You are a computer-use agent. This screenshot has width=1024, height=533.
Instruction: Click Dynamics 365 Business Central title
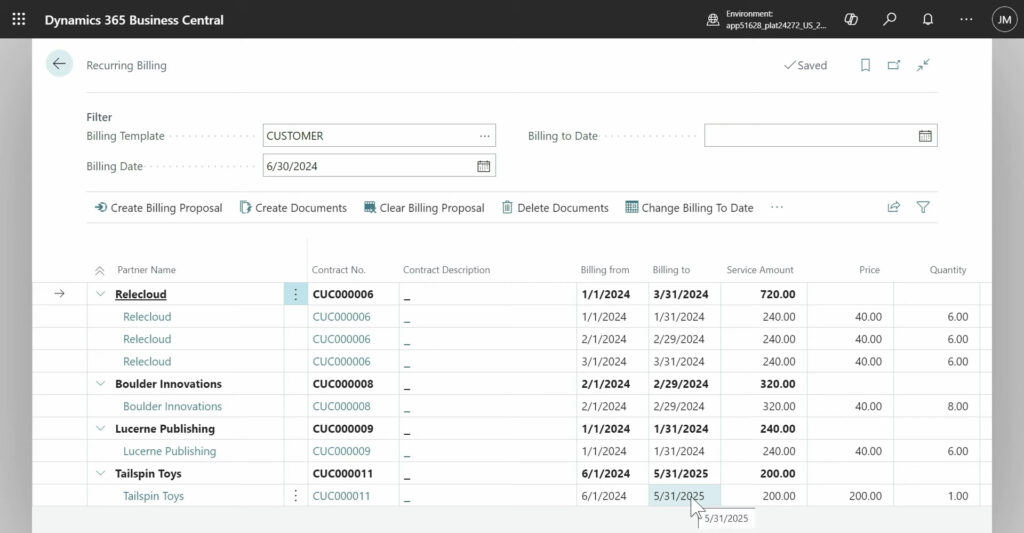[134, 20]
